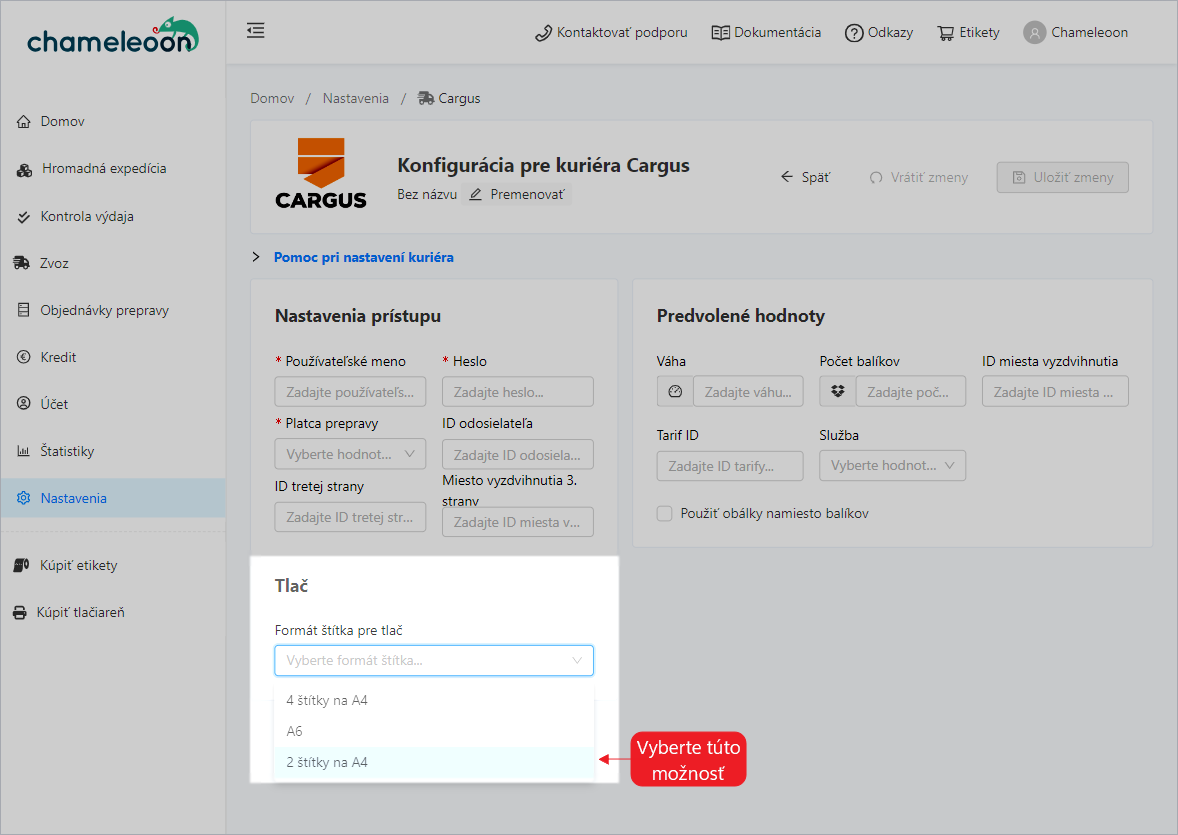
Task: Open the Nastavenia breadcrumb link
Action: click(x=355, y=98)
